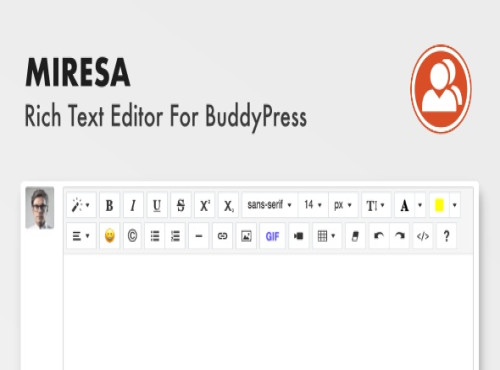
Task: Click the GIF button
Action: click(x=272, y=236)
